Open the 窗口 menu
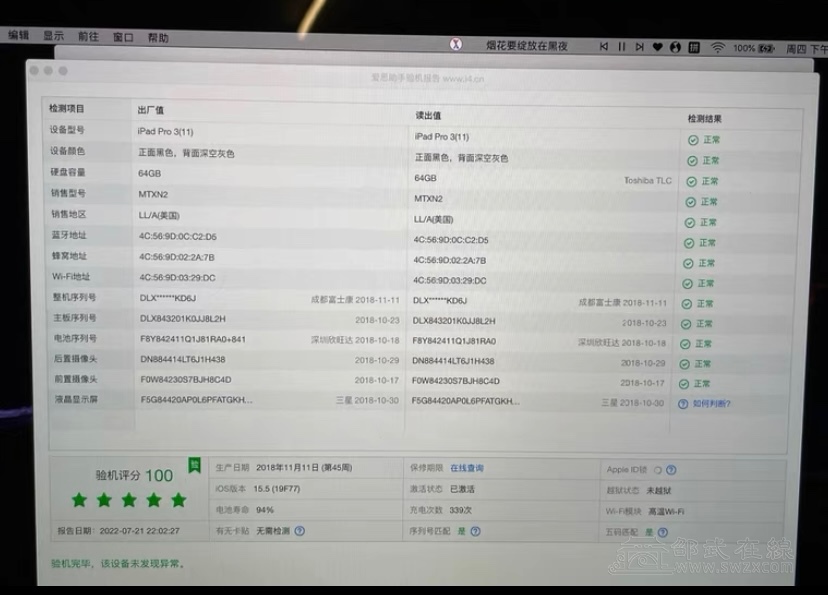Image resolution: width=828 pixels, height=595 pixels. pyautogui.click(x=123, y=37)
